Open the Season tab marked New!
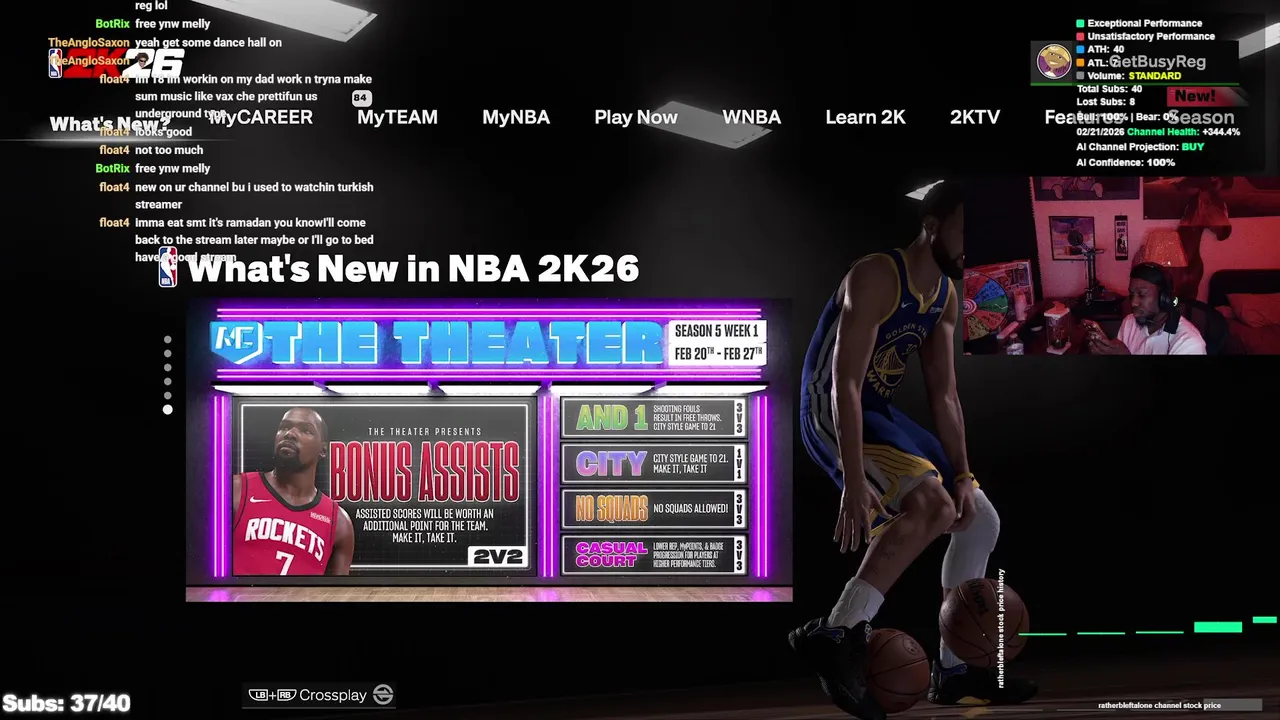Viewport: 1280px width, 720px height. coord(1201,117)
